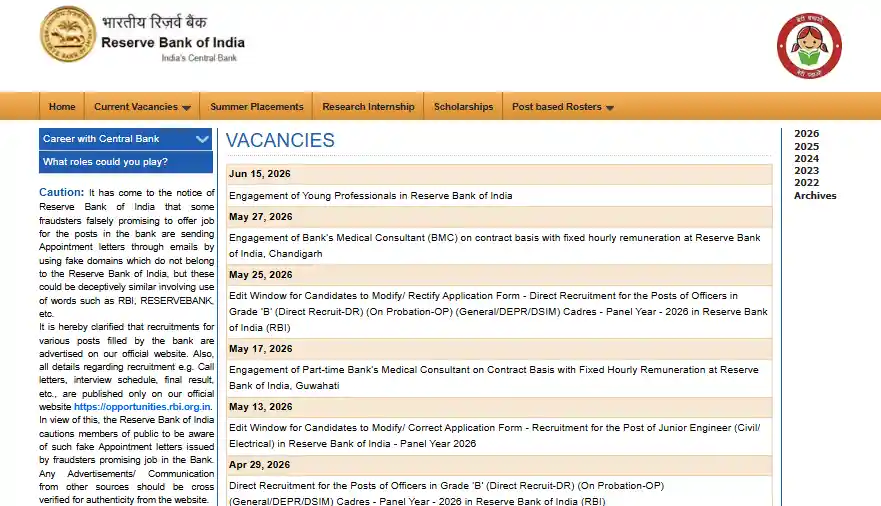
Task: Open Medical Consultant Chandigarh vacancy notice
Action: coord(494,245)
